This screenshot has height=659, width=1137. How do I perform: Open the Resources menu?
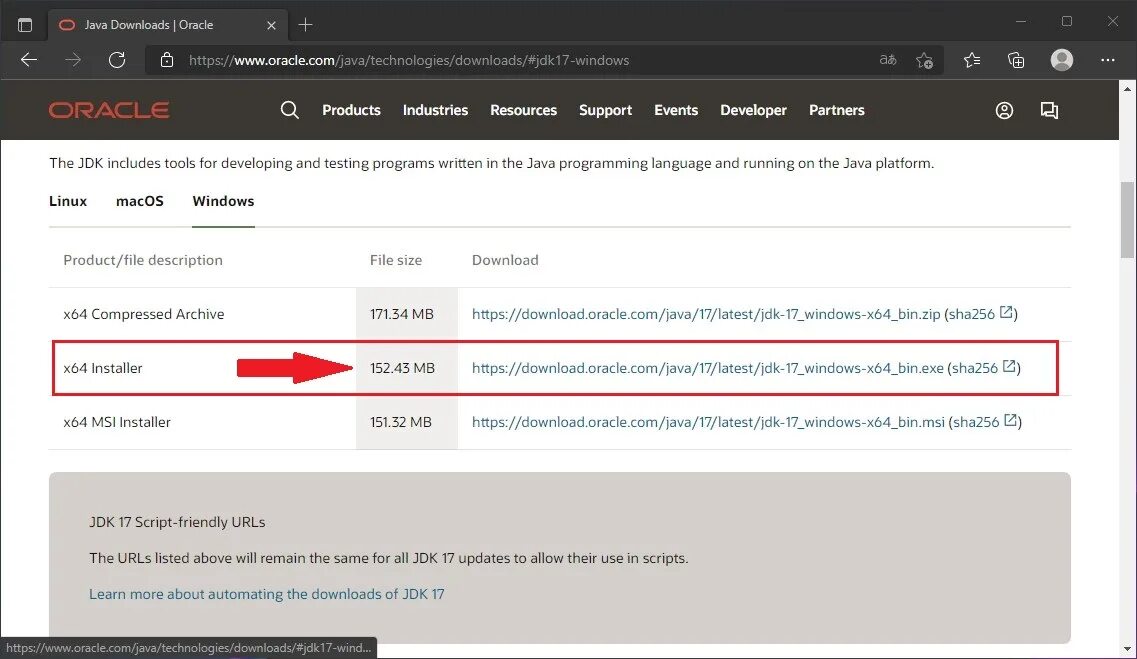coord(524,110)
